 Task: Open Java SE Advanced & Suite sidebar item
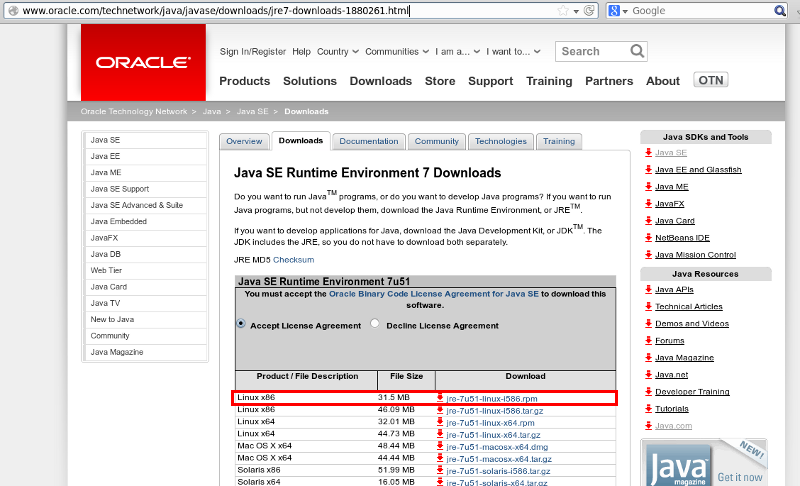click(x=145, y=205)
